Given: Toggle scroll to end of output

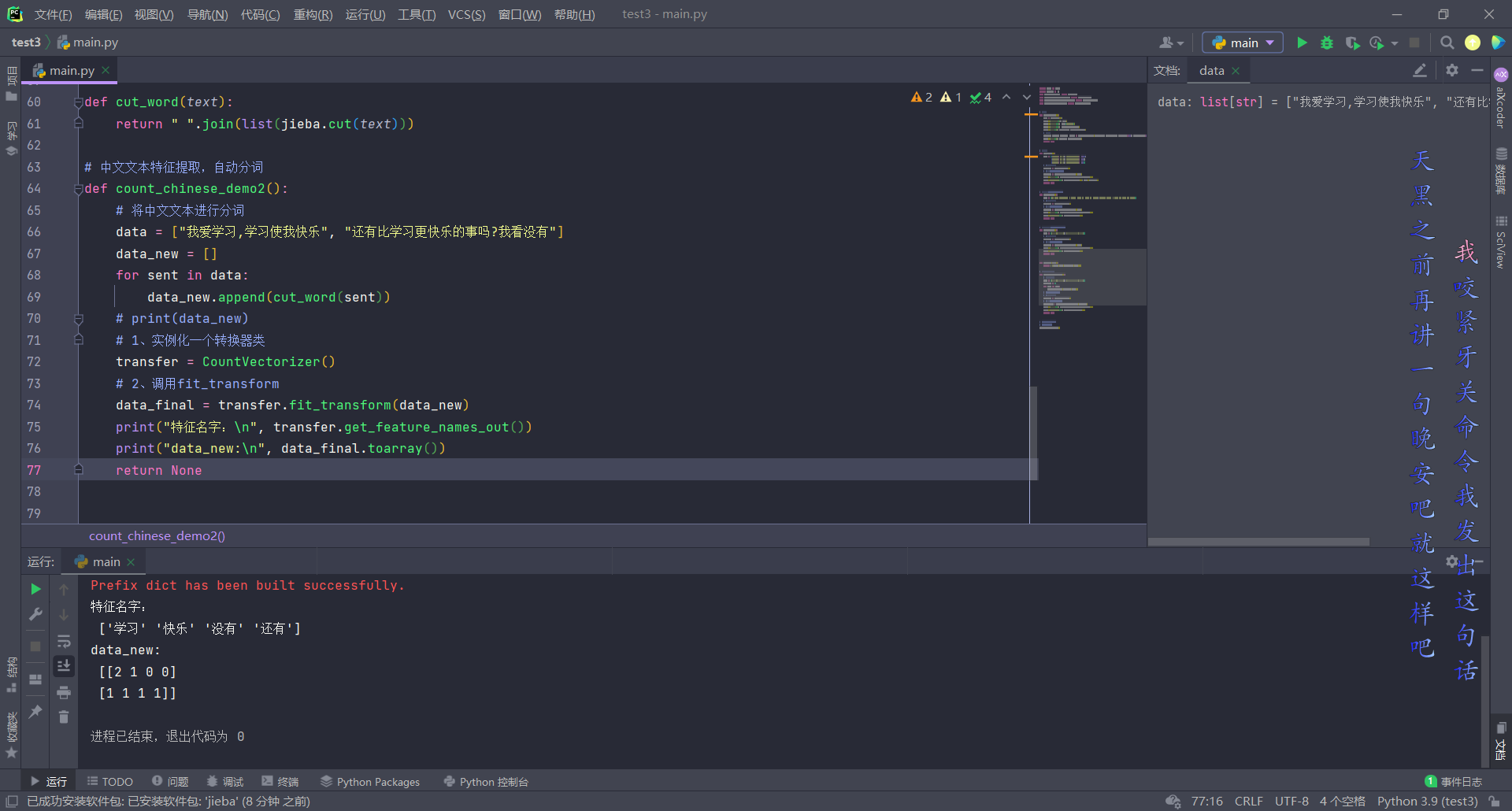Looking at the screenshot, I should (x=64, y=666).
